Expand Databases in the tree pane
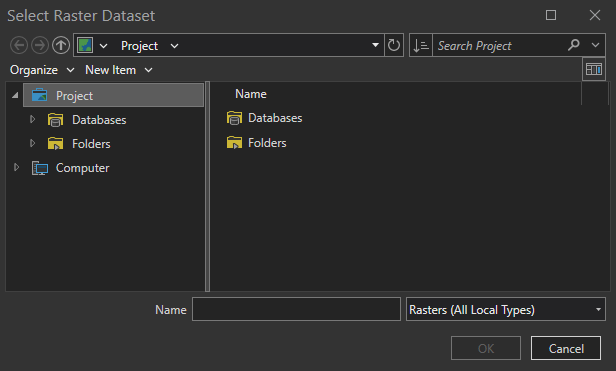Viewport: 616px width, 371px height. 33,119
